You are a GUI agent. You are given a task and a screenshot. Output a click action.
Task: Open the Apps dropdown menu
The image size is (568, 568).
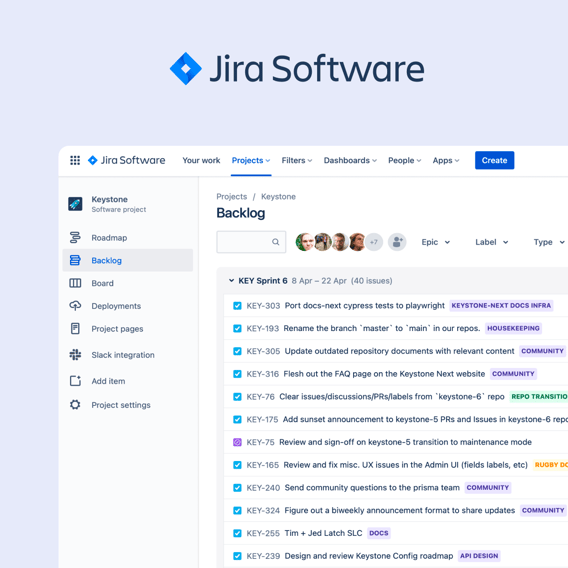(x=446, y=160)
